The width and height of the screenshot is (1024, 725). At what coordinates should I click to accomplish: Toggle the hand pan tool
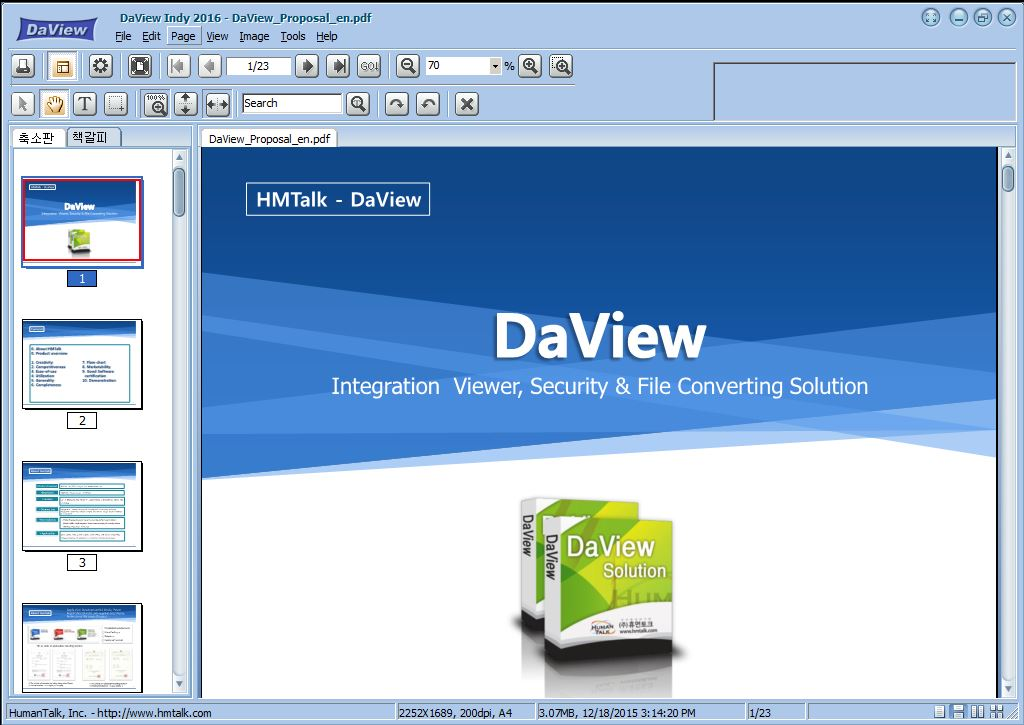(54, 104)
